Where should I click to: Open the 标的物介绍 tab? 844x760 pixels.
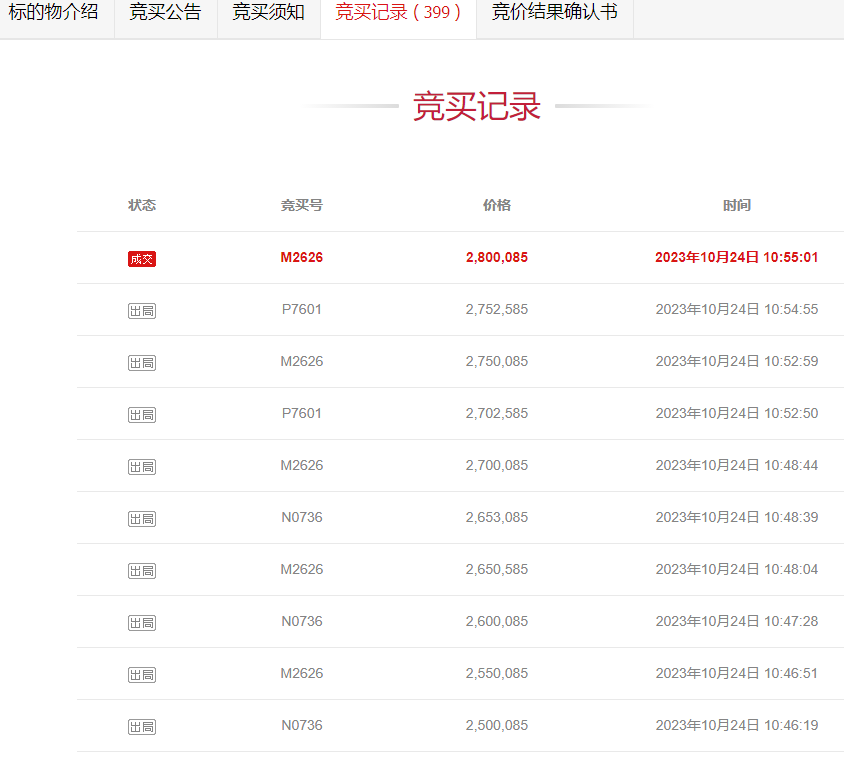coord(54,13)
